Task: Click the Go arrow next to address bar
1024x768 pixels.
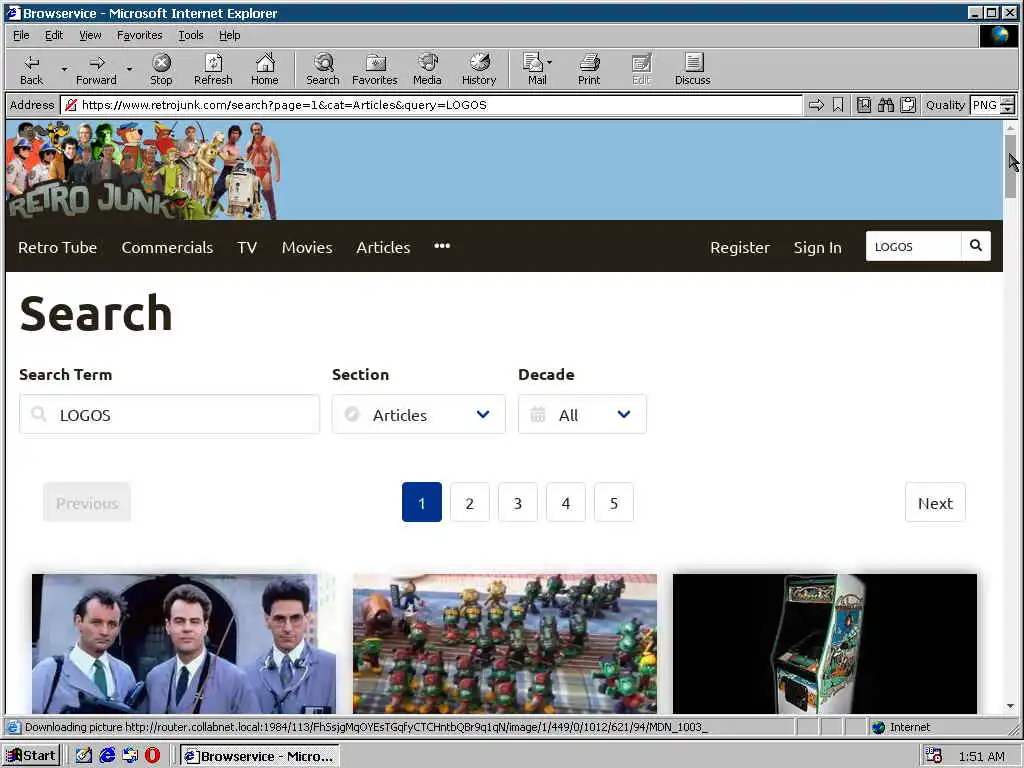Action: click(816, 104)
